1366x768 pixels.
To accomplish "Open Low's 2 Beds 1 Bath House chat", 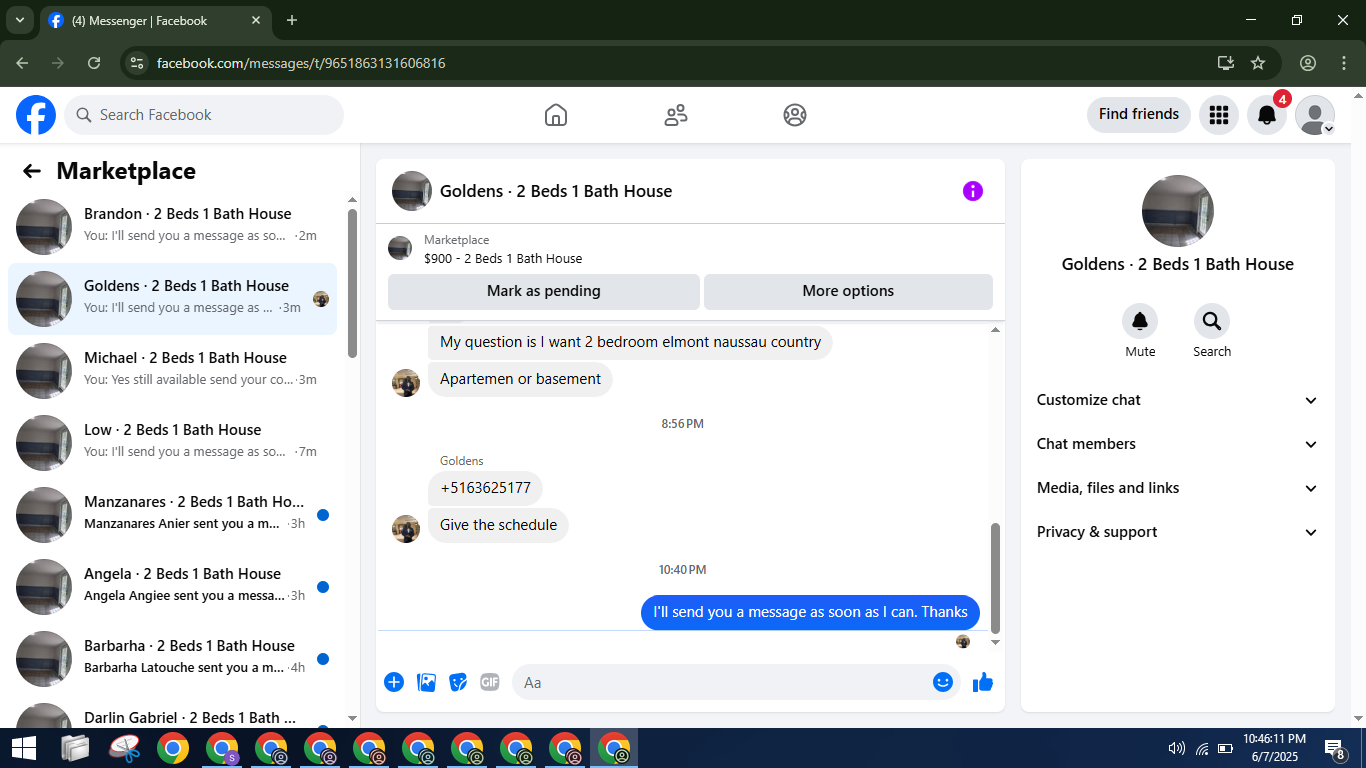I will click(172, 443).
